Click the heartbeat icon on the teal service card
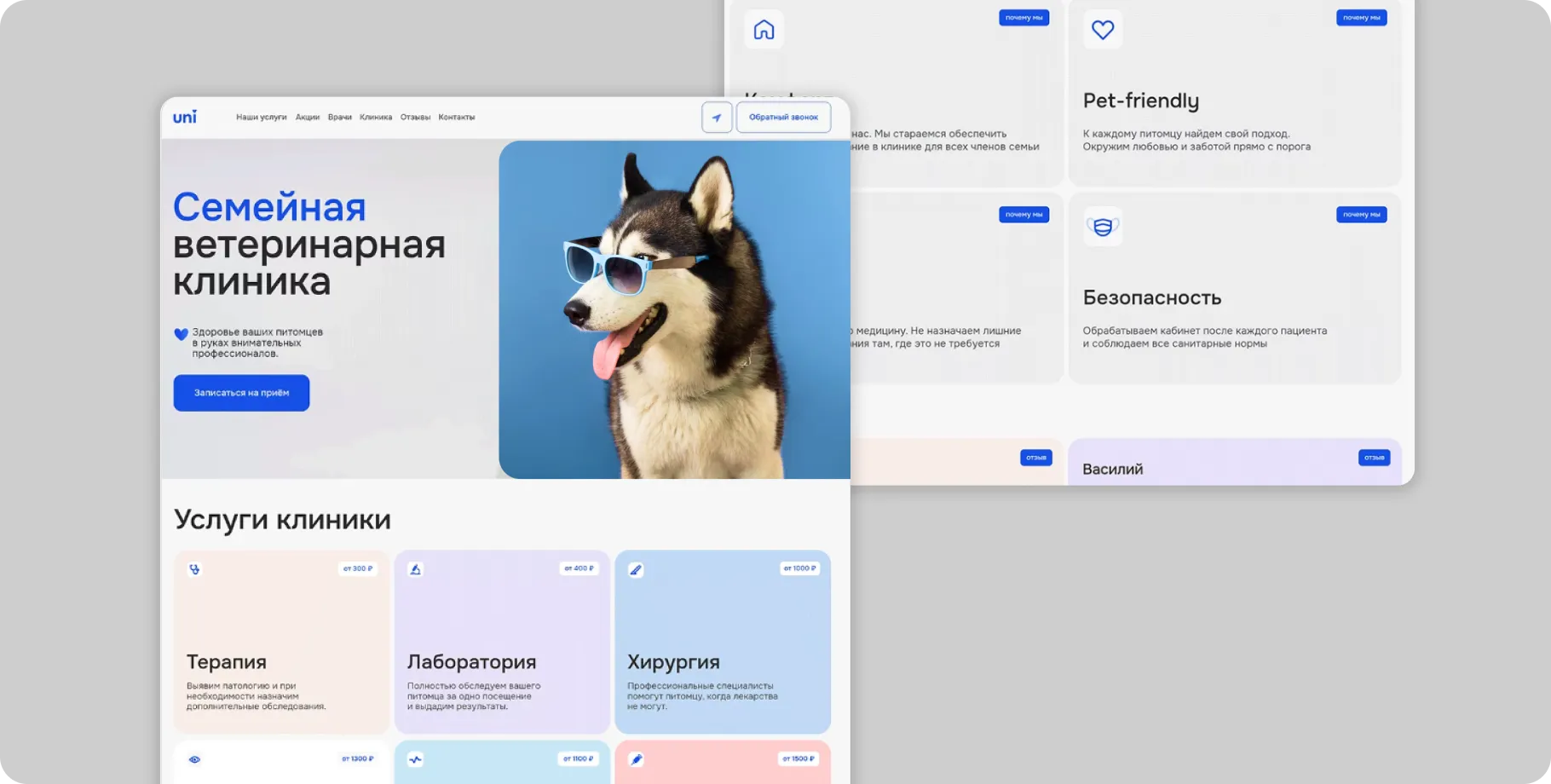1551x784 pixels. (x=415, y=758)
